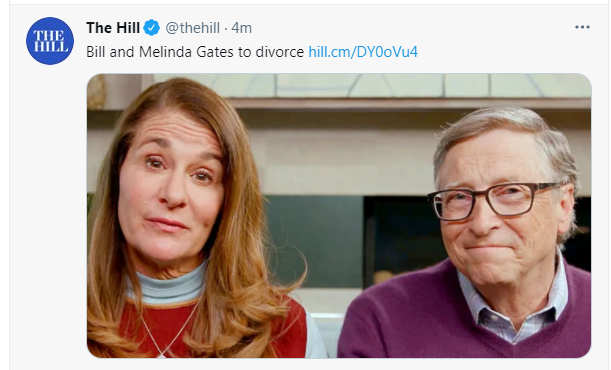Open the @thehill handle
This screenshot has height=370, width=611.
[192, 28]
